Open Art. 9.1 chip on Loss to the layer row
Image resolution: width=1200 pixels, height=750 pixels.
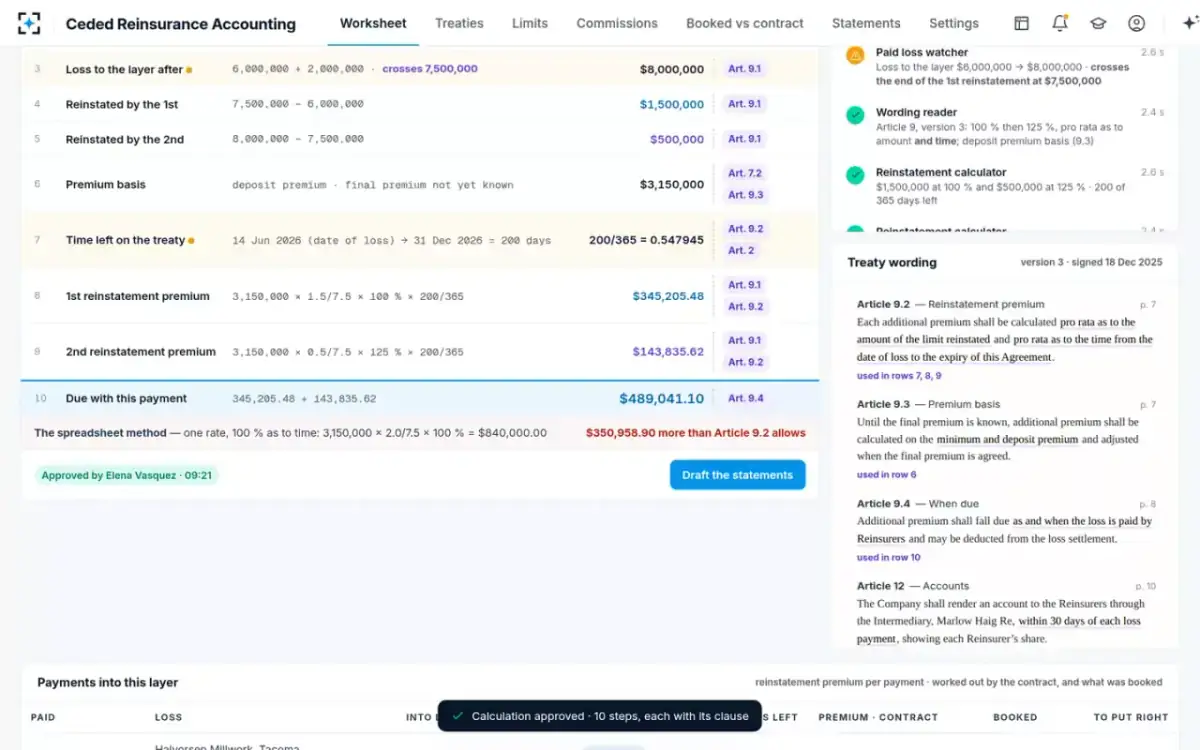[x=744, y=69]
